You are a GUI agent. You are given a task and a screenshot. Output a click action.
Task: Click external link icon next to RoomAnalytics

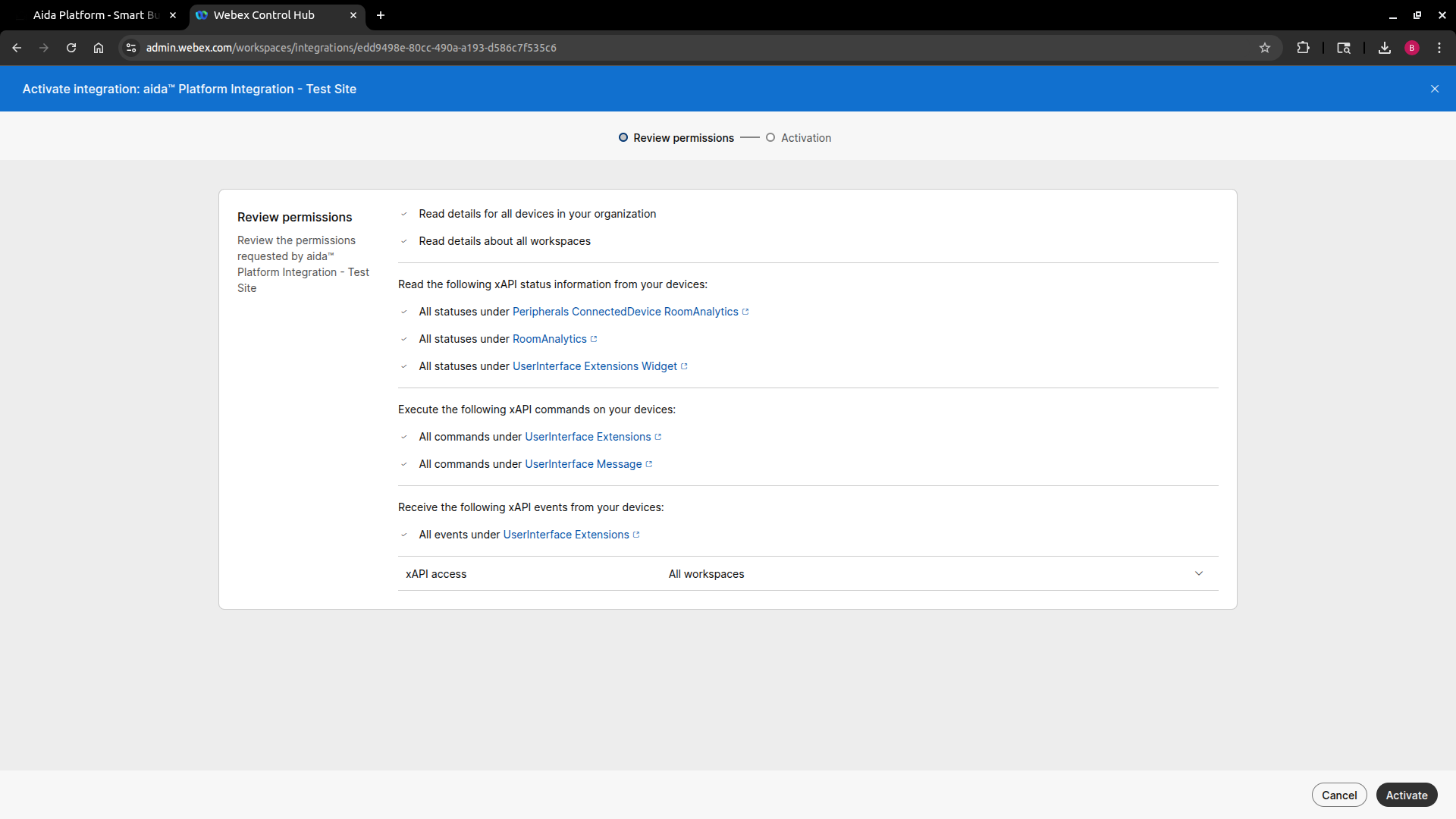(594, 339)
